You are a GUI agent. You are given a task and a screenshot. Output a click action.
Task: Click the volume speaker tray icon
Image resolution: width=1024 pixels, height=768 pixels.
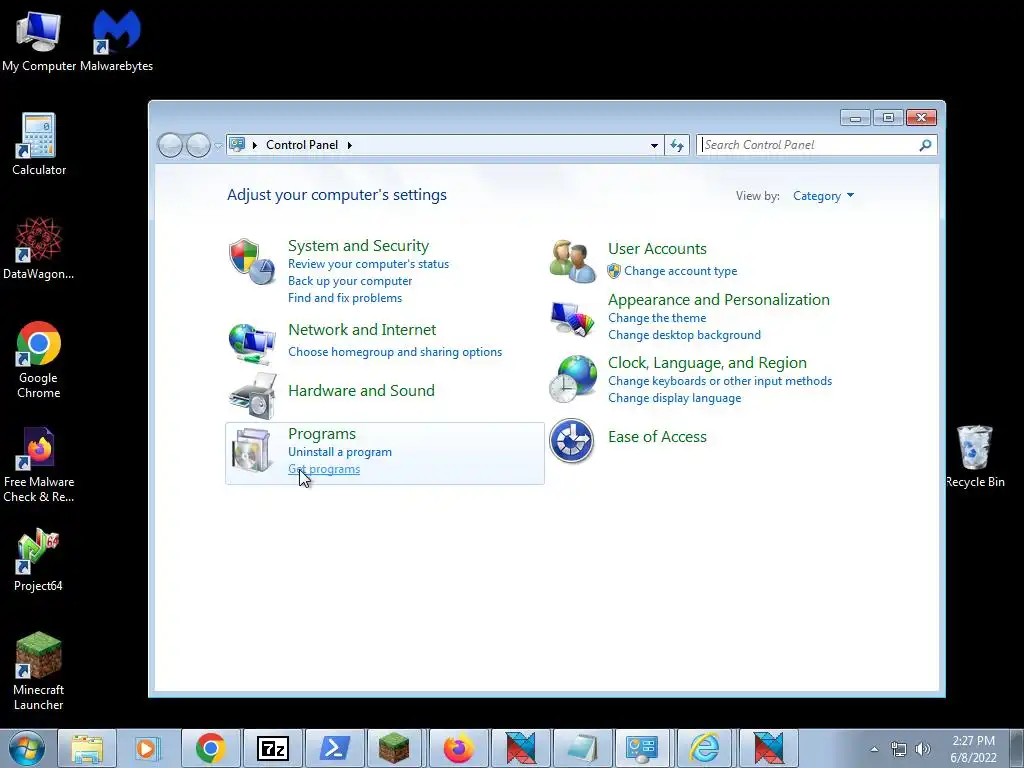coord(923,749)
